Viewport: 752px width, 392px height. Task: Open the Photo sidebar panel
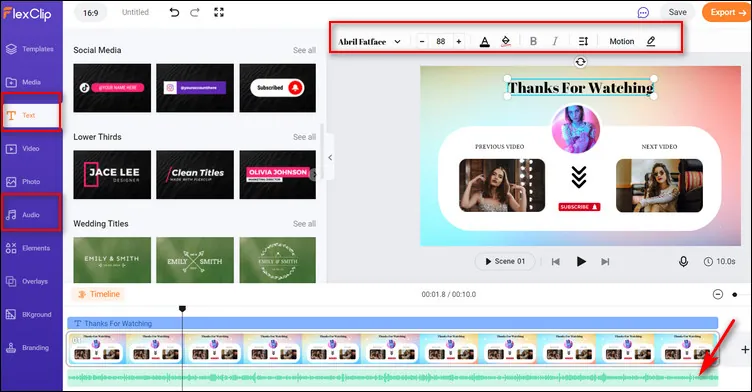[x=23, y=182]
